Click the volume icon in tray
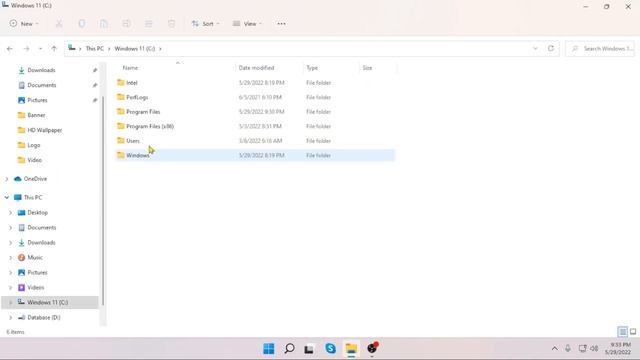Viewport: 640px width, 360px height. [x=594, y=349]
